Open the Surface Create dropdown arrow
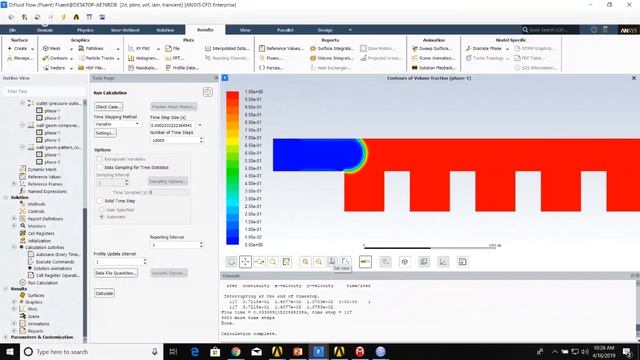Viewport: 640px width, 360px height. (33, 49)
